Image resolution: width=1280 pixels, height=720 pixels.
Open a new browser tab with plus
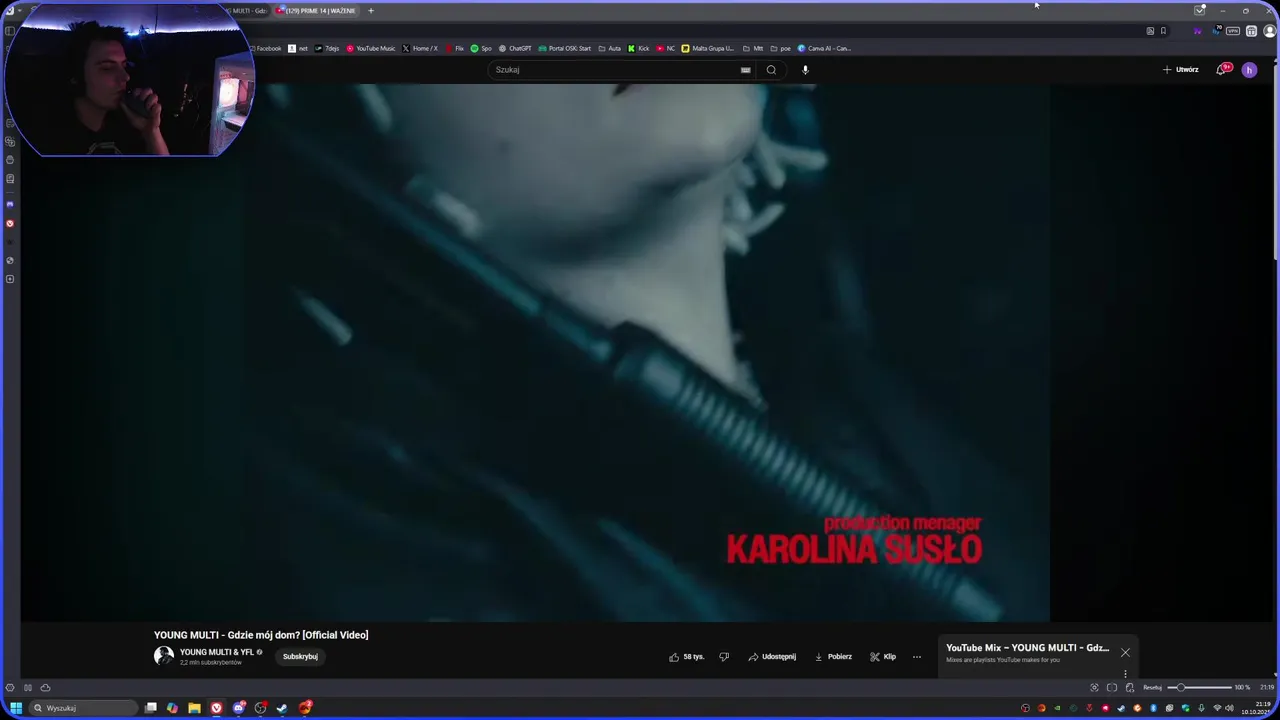point(371,11)
